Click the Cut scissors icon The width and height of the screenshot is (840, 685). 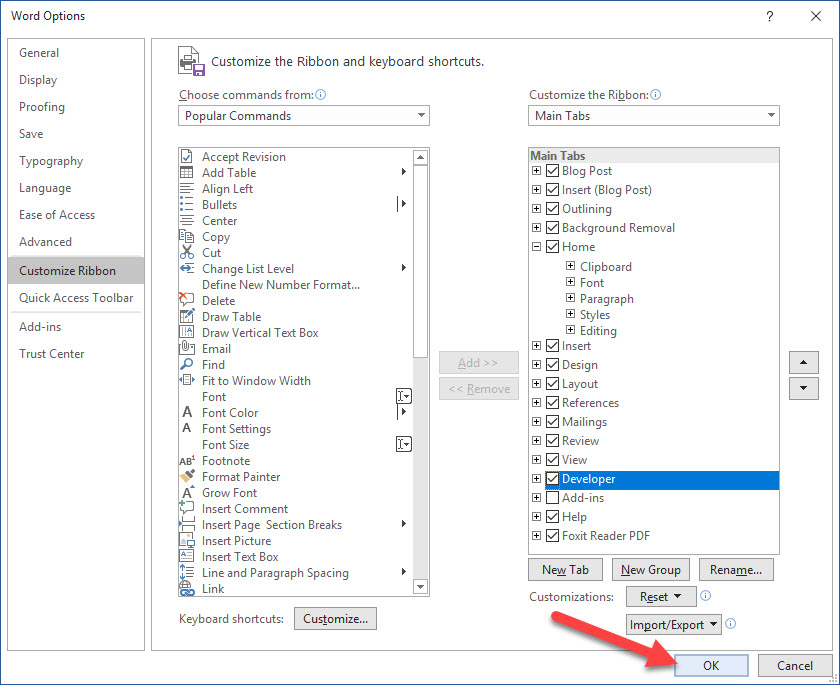(x=186, y=252)
